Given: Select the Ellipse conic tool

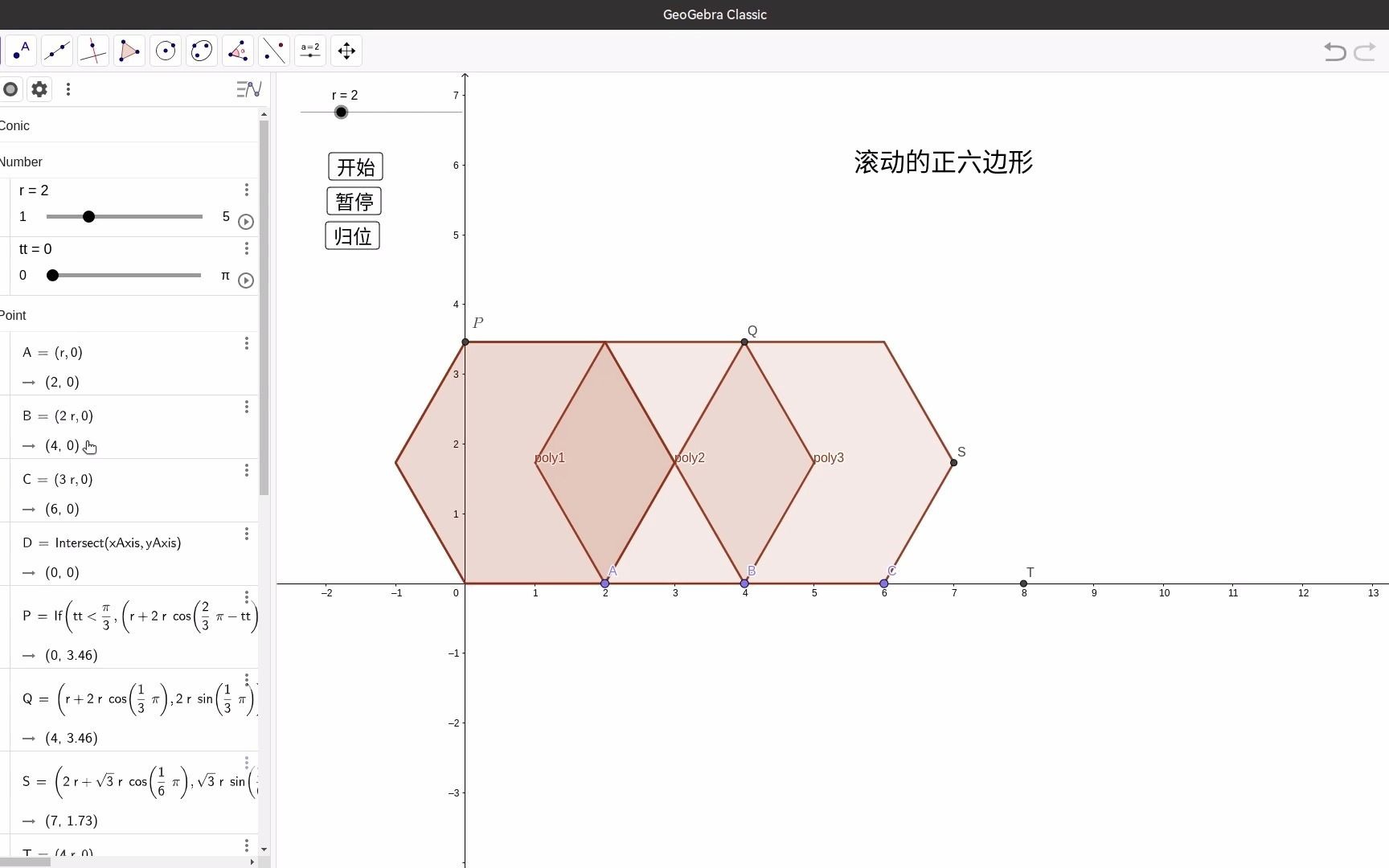Looking at the screenshot, I should pyautogui.click(x=202, y=51).
